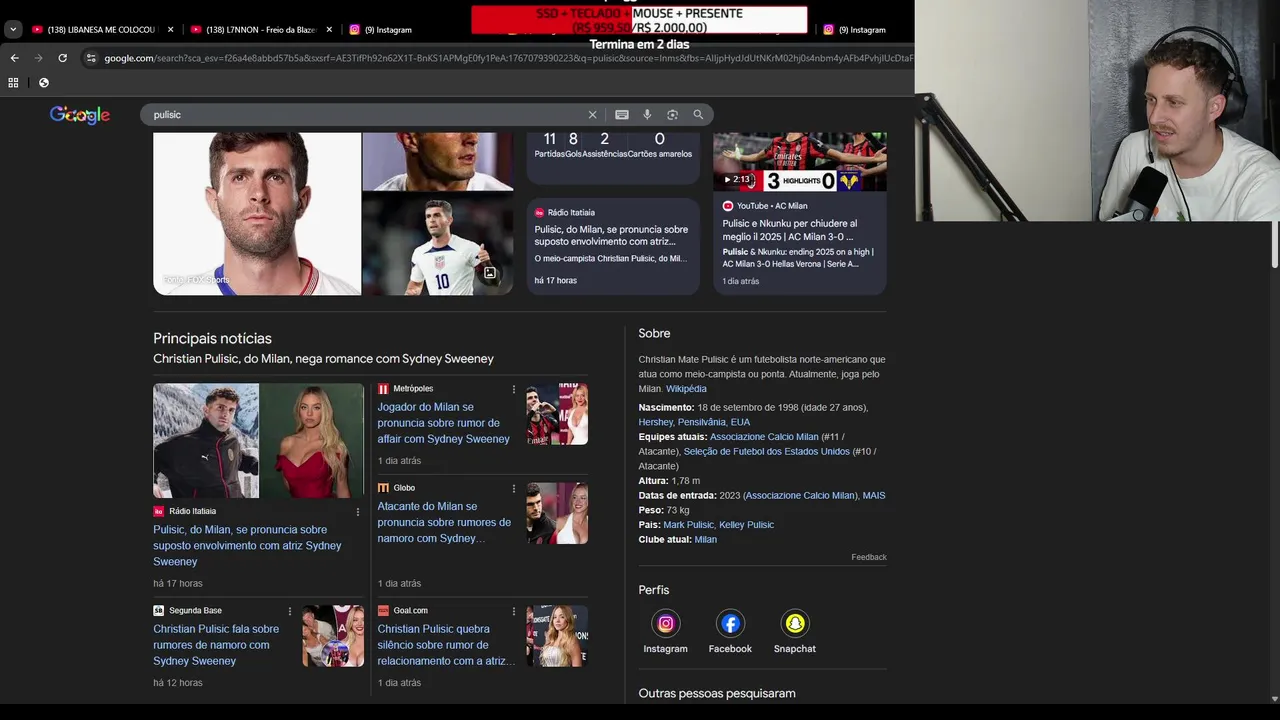Open options menu for Rádio Itatiaia news item
1280x720 pixels.
click(x=358, y=512)
